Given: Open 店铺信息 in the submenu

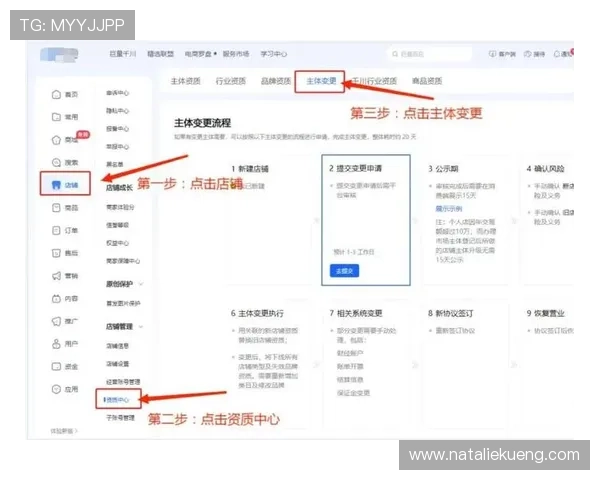Looking at the screenshot, I should 117,346.
